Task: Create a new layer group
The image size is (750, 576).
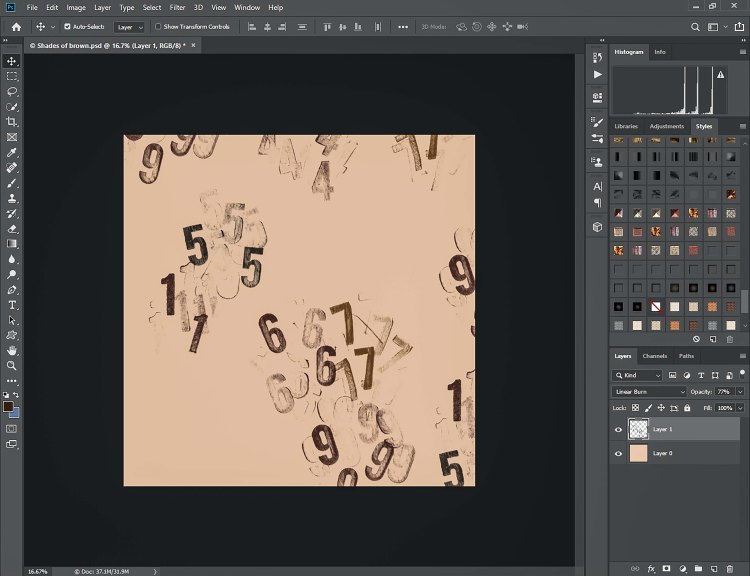Action: pos(698,569)
